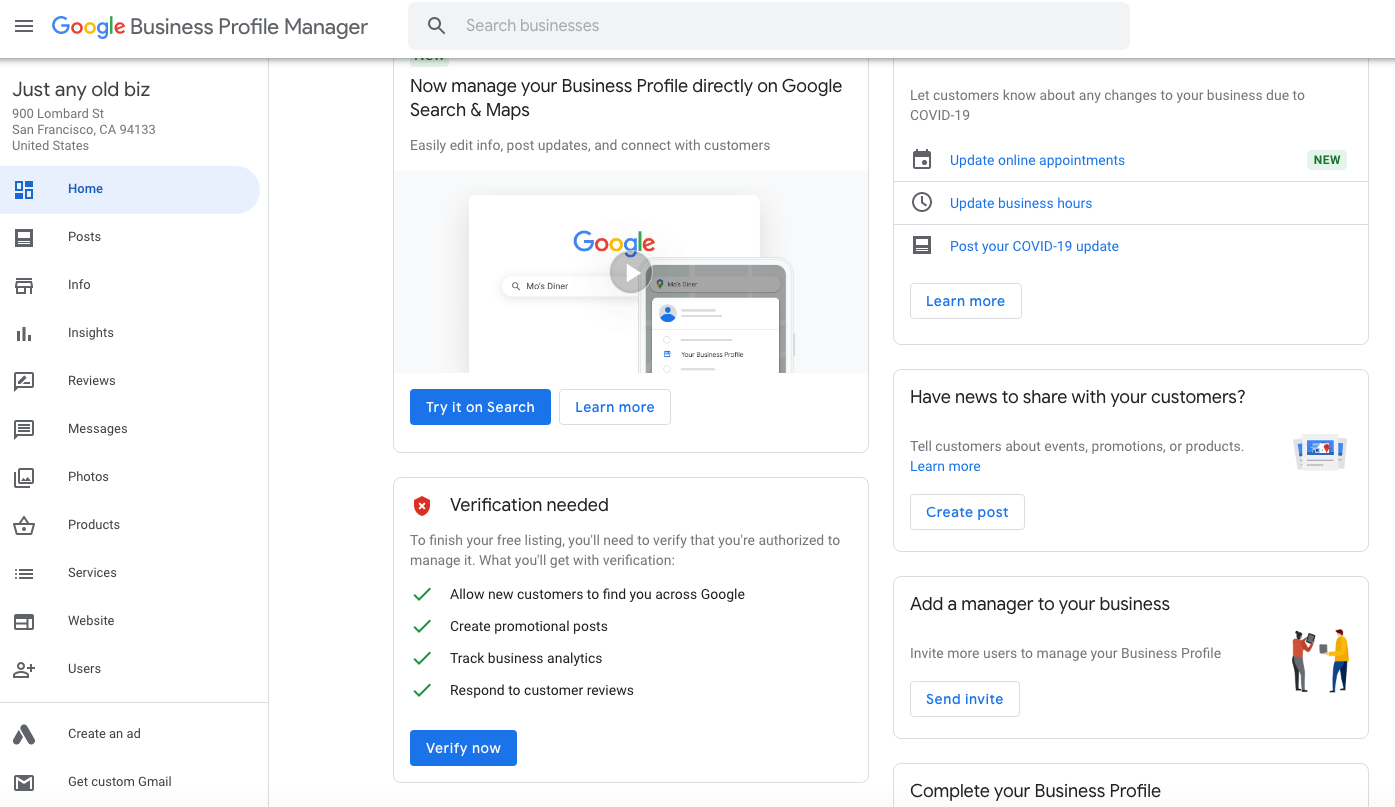Play the Business Profile intro video
Screen dimensions: 1395x807
[631, 272]
